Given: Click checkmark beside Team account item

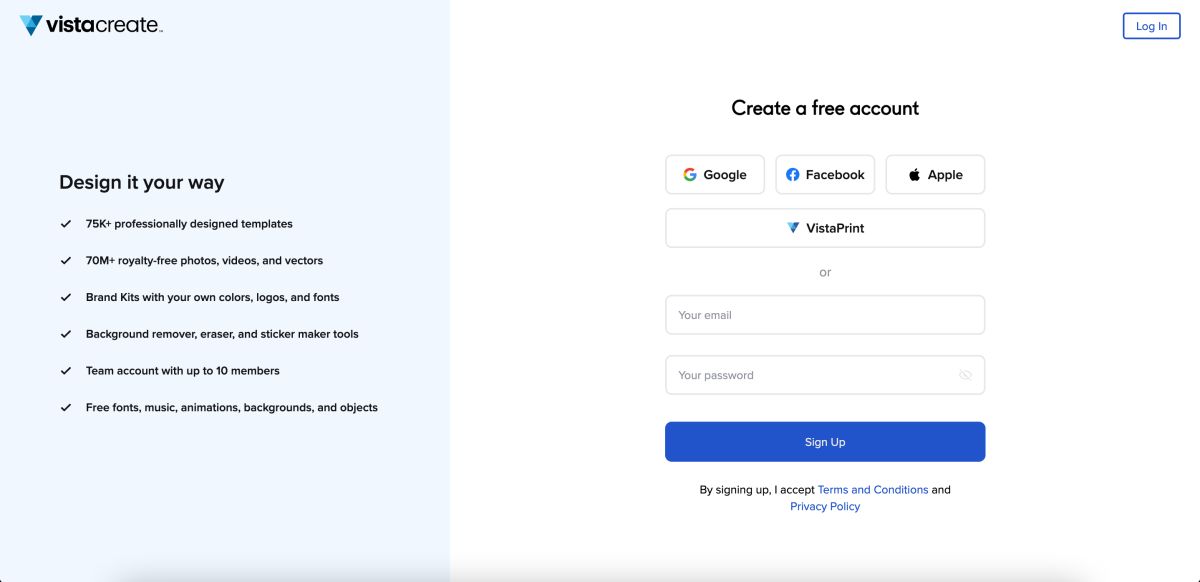Looking at the screenshot, I should (x=66, y=371).
